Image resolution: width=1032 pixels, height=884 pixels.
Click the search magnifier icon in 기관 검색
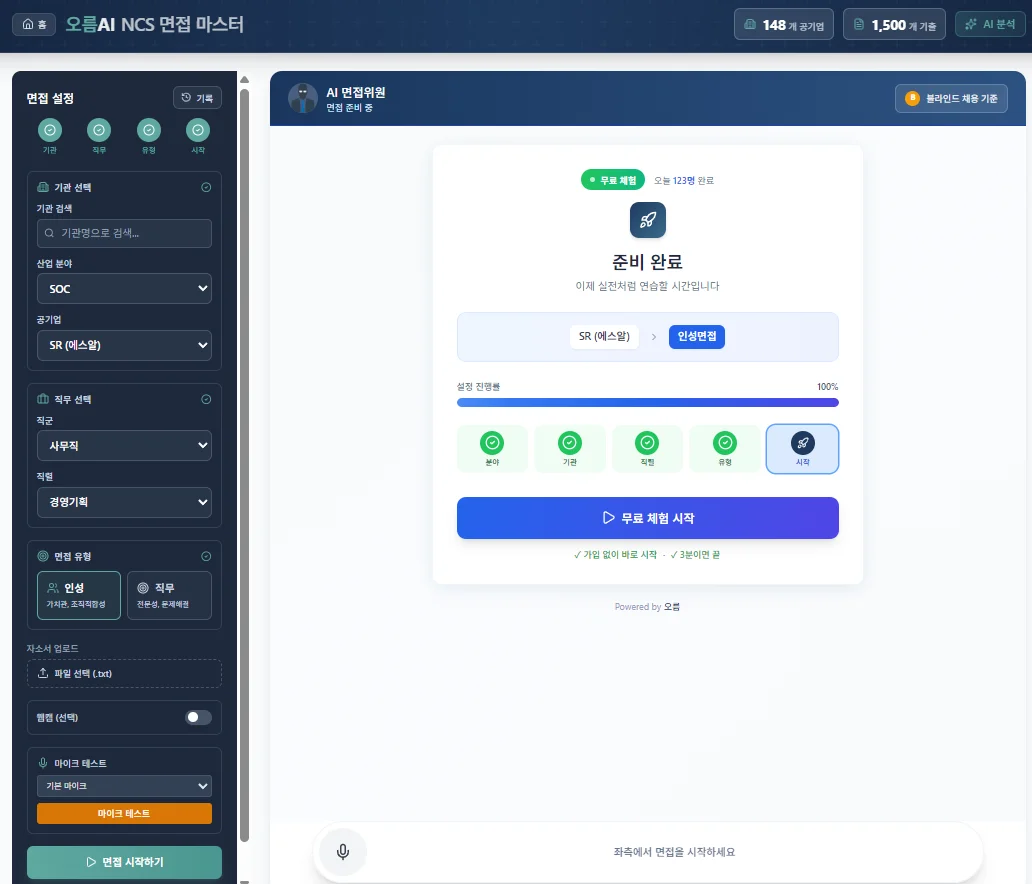coord(49,233)
